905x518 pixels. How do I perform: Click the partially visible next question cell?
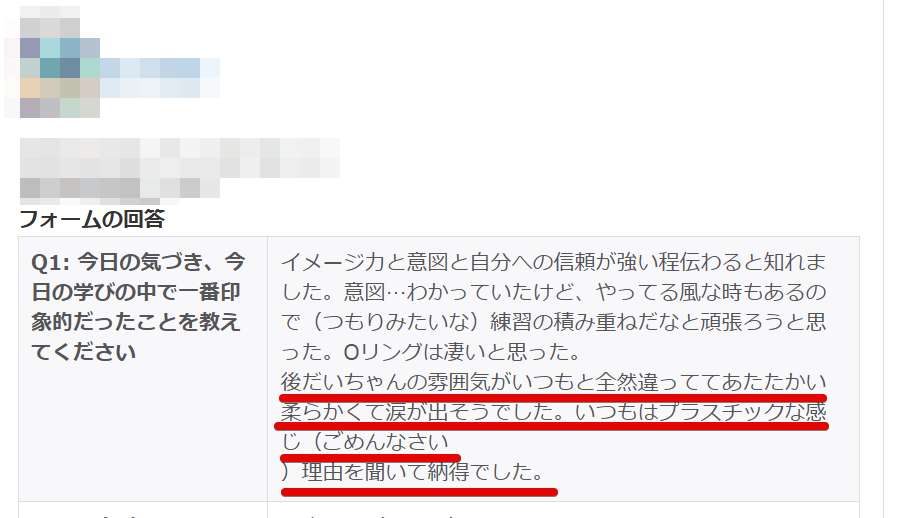pos(143,510)
